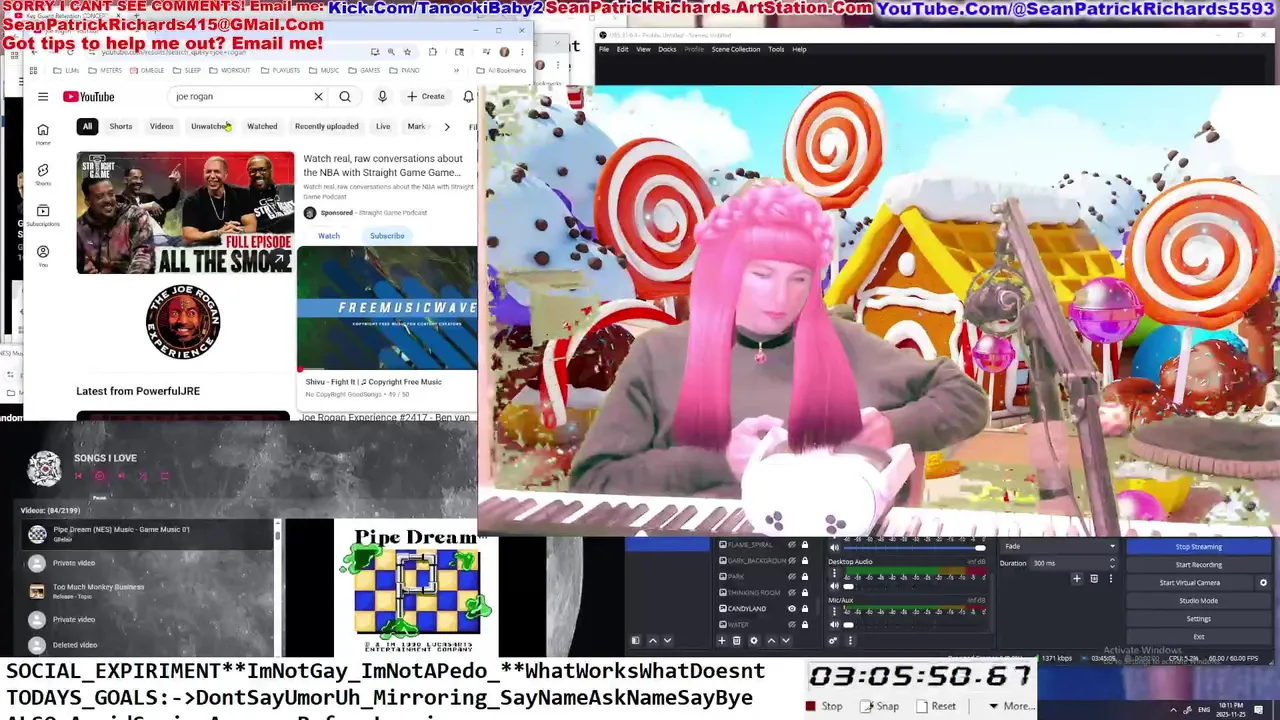Open Mic/Aux three-dot options
The width and height of the screenshot is (1280, 720).
(x=835, y=612)
